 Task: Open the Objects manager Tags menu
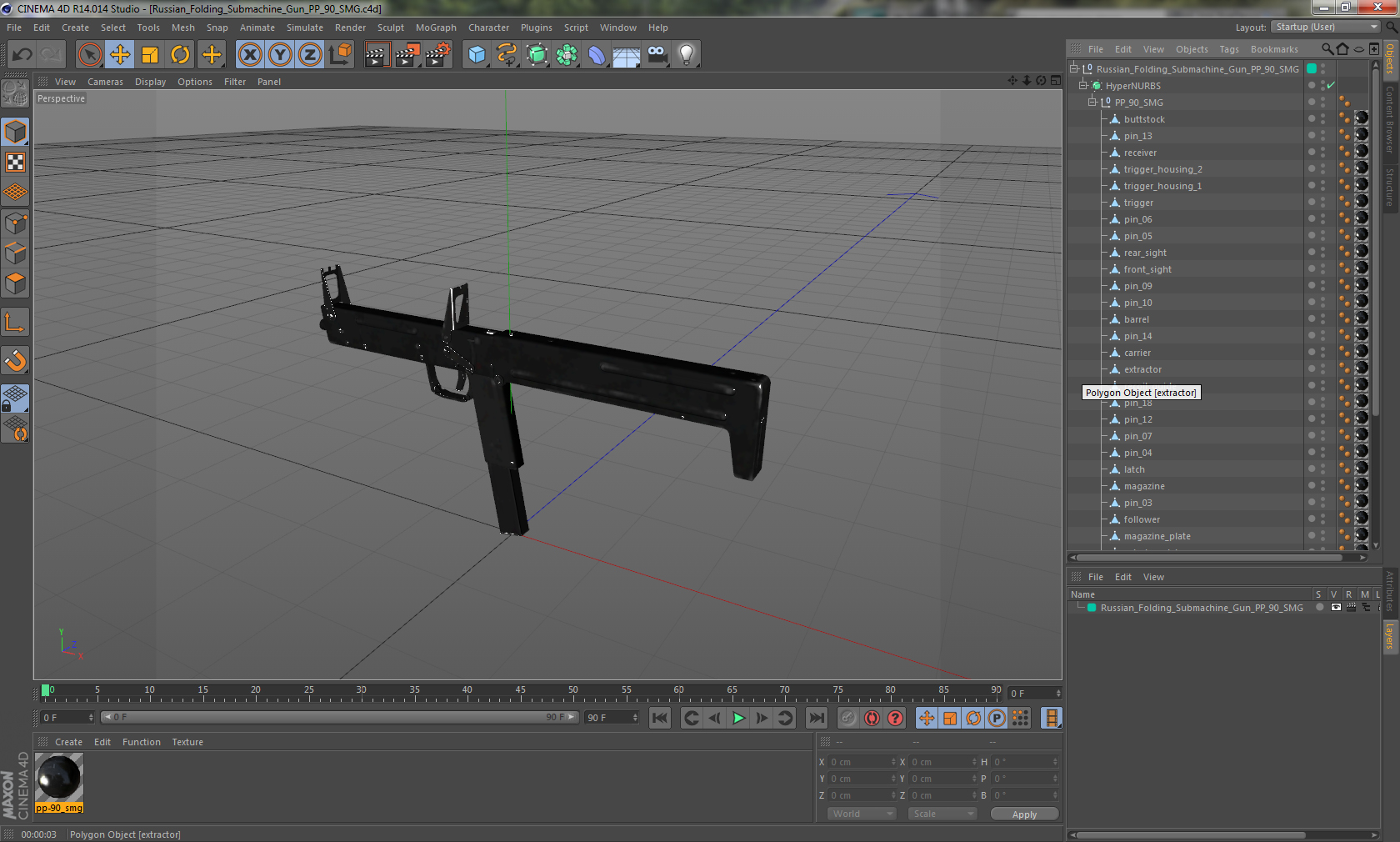[x=1229, y=49]
